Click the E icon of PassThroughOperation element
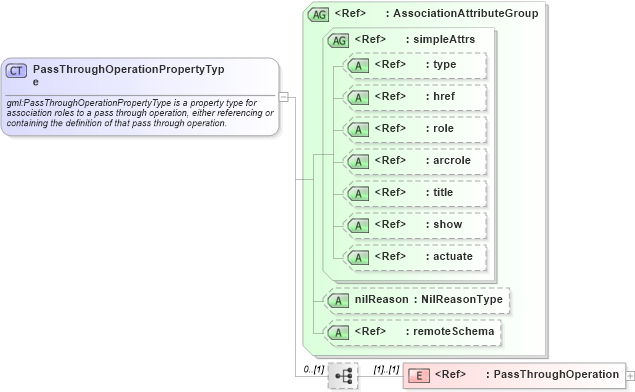The height and width of the screenshot is (392, 635). pos(419,376)
